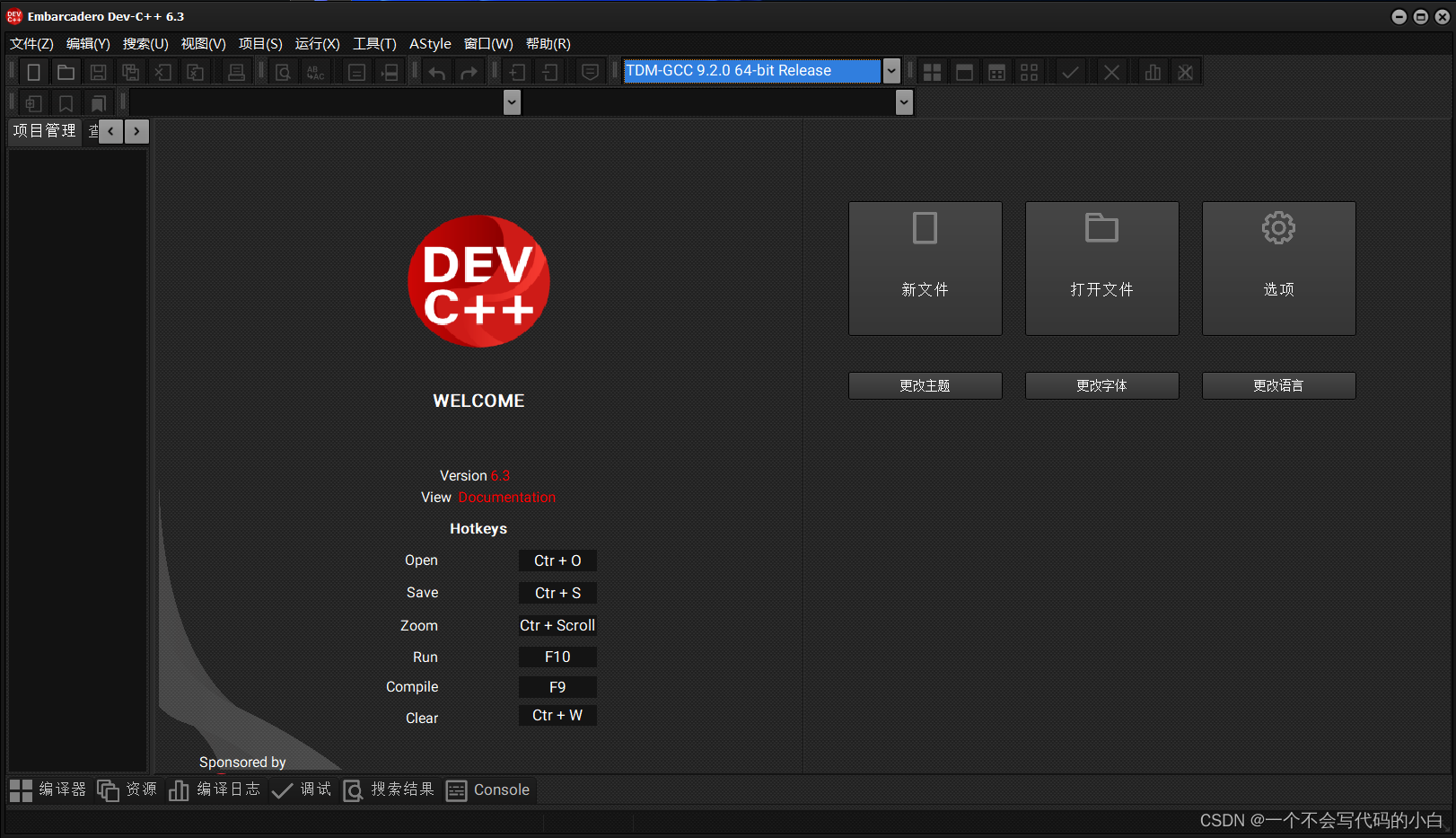This screenshot has height=838, width=1456.
Task: Click the Compile and Run toolbar icon
Action: coord(997,73)
